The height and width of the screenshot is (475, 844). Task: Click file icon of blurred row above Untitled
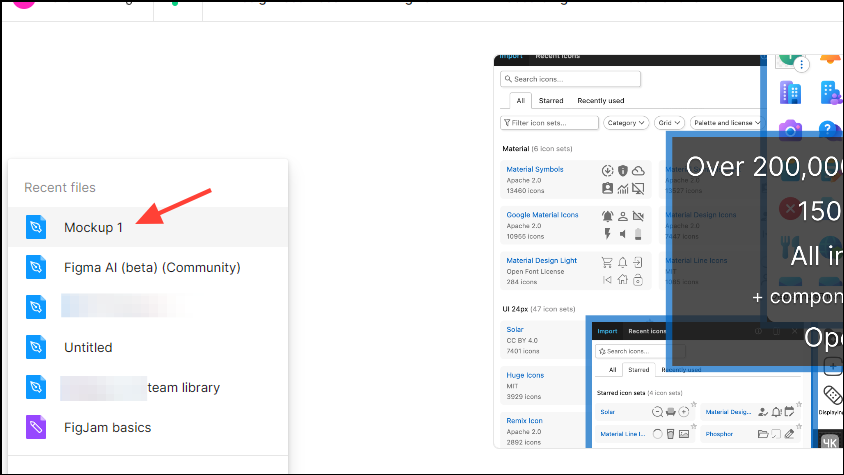(x=36, y=307)
